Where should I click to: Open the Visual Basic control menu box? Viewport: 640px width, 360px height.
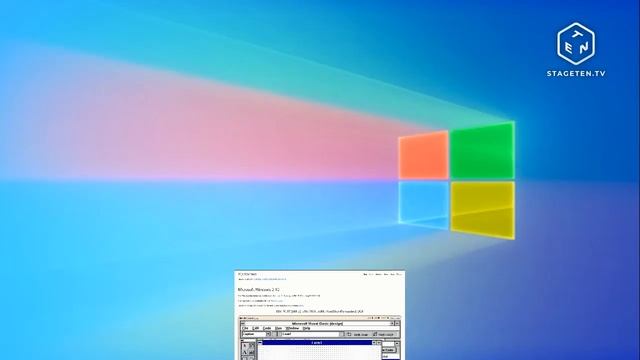(x=242, y=323)
